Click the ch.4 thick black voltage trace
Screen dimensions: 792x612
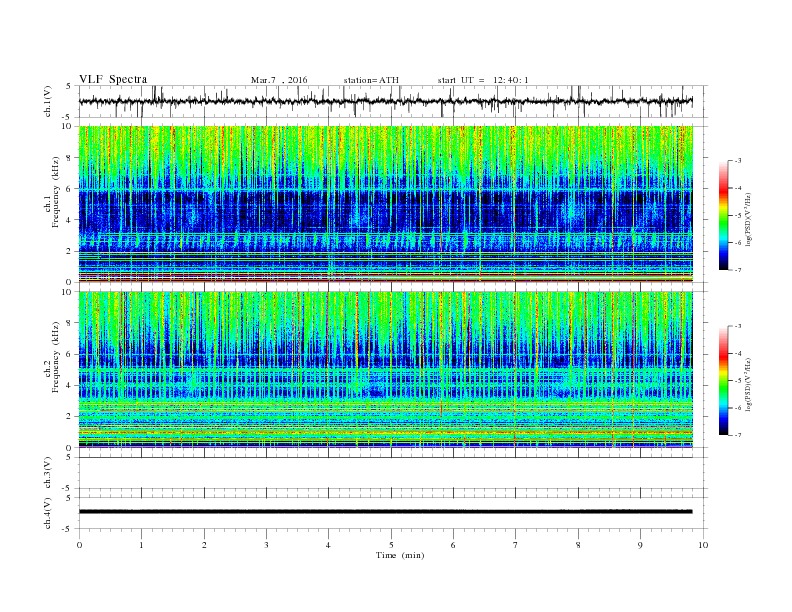[385, 512]
